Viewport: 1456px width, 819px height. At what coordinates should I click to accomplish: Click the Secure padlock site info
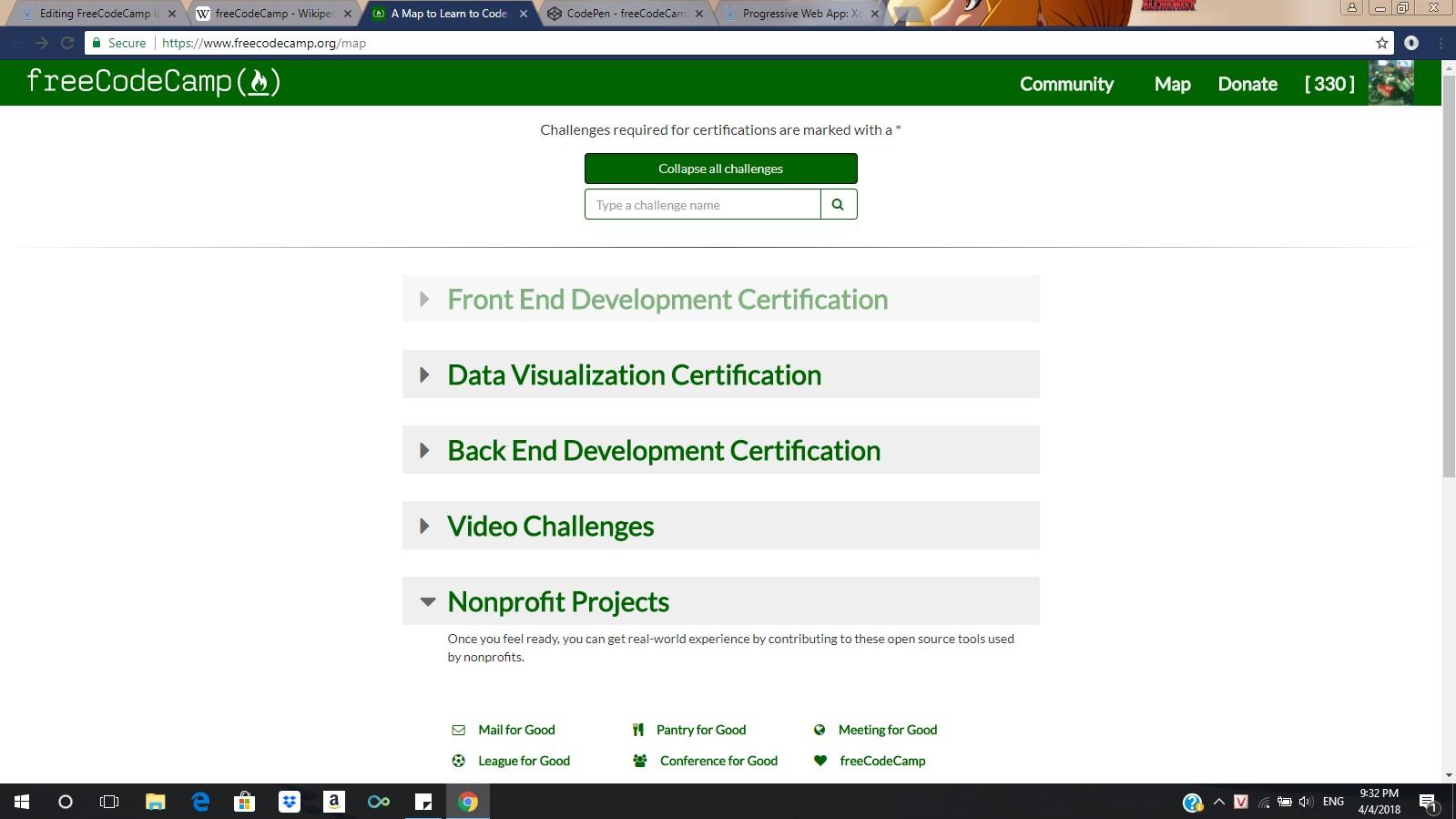coord(118,43)
